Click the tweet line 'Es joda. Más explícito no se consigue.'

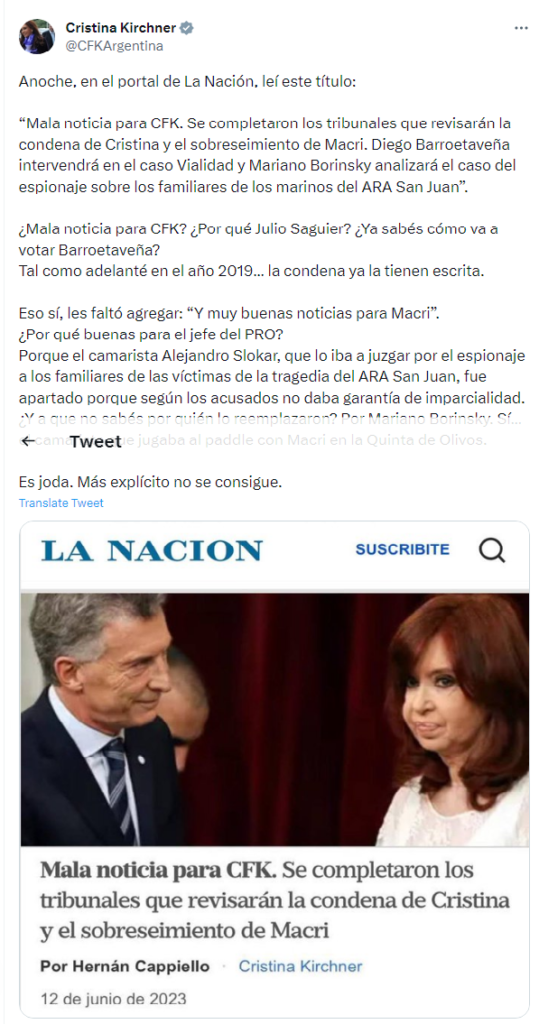pyautogui.click(x=151, y=483)
